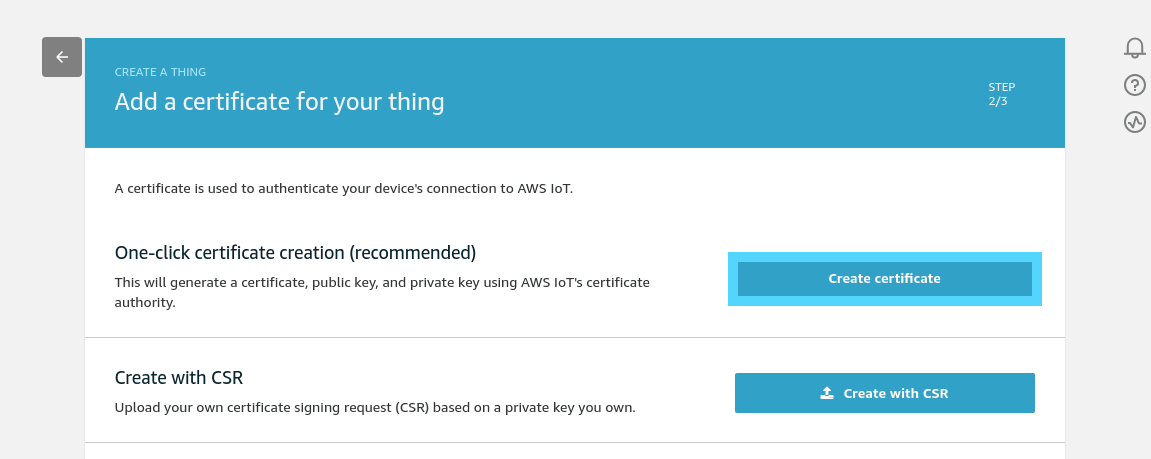This screenshot has width=1151, height=459.
Task: Open the activity monitor pulse icon
Action: 1134,122
